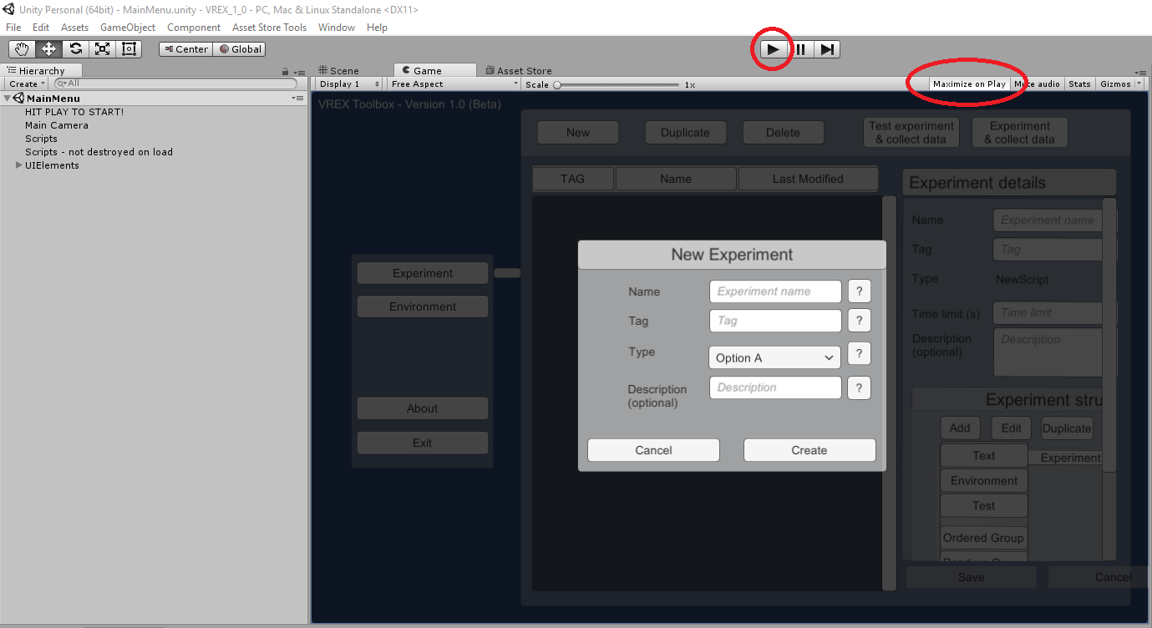Select the Move tool
Screen dimensions: 1152x628
(x=48, y=49)
